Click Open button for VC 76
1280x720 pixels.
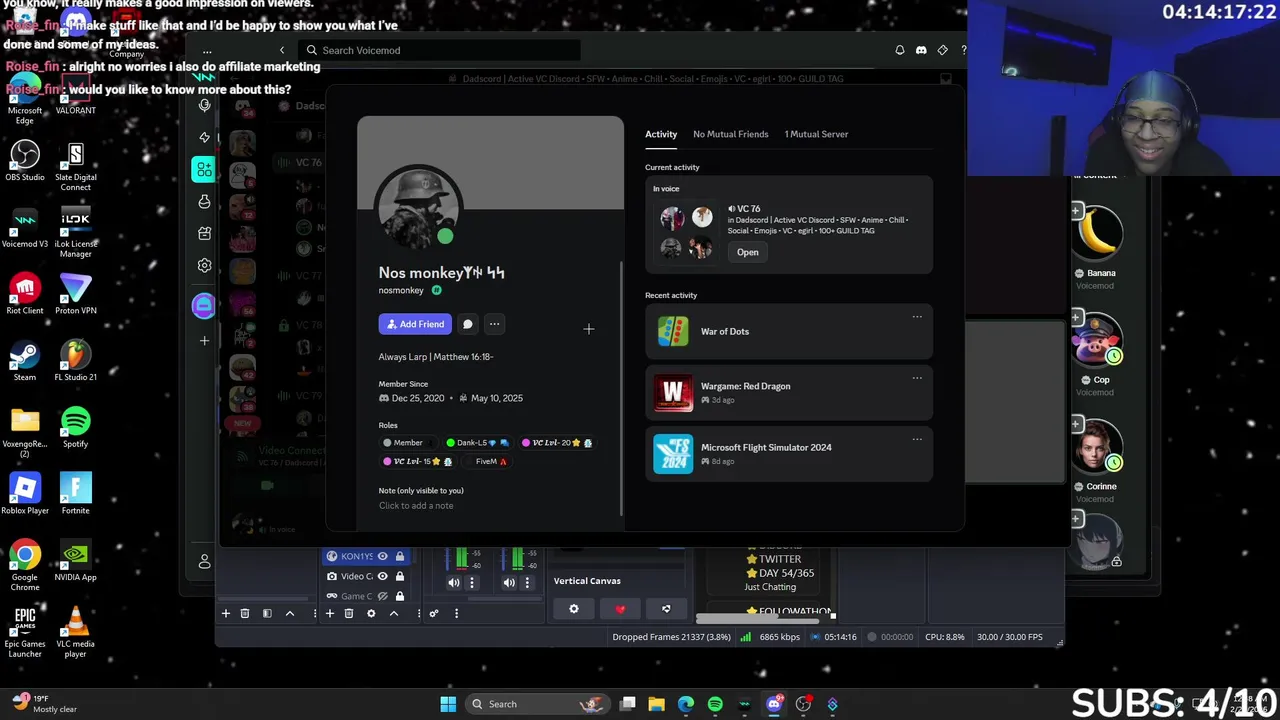(748, 252)
